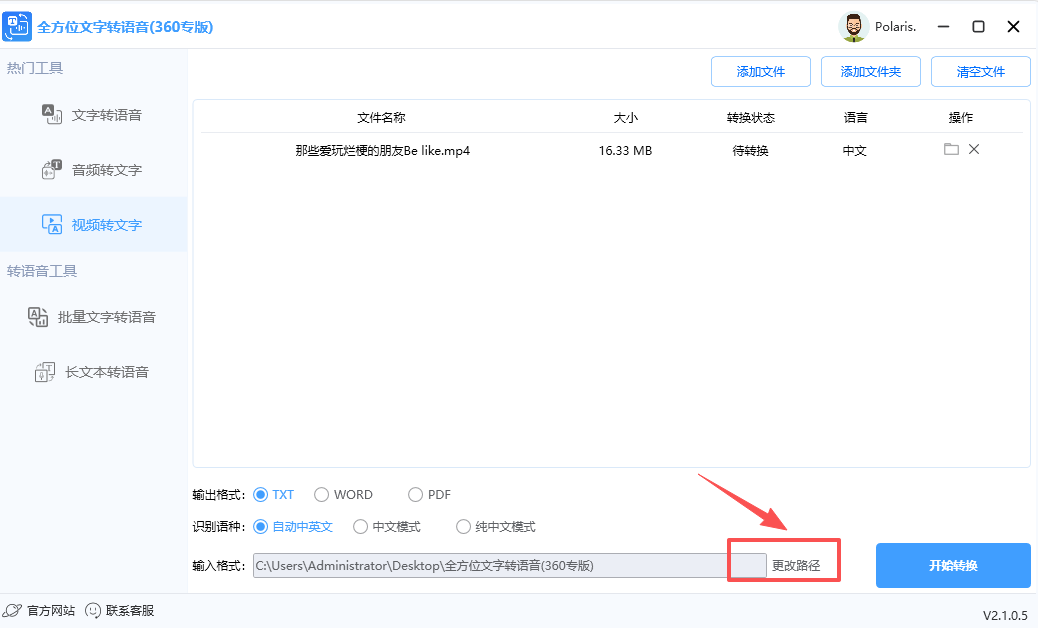Screen dimensions: 1038x628
Task: Select PDF output format
Action: click(414, 494)
